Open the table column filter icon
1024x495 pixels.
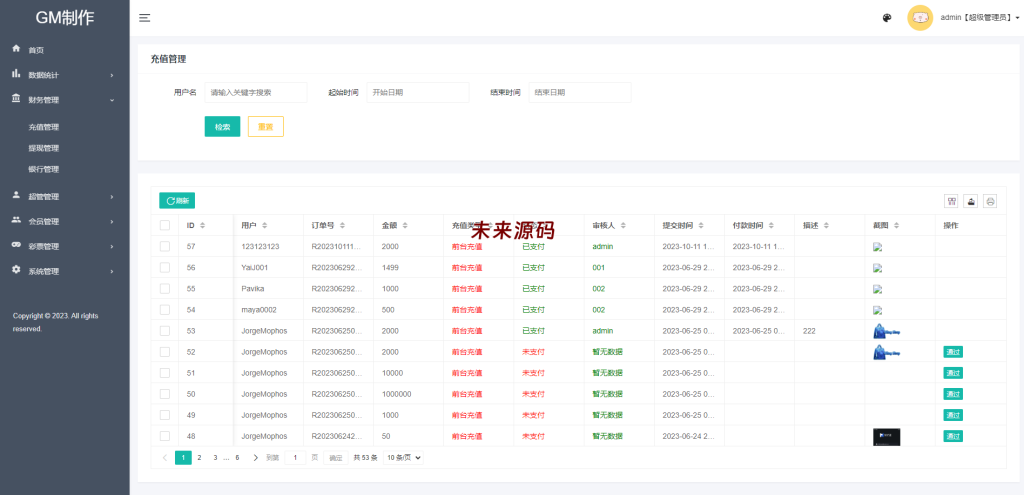[x=952, y=201]
